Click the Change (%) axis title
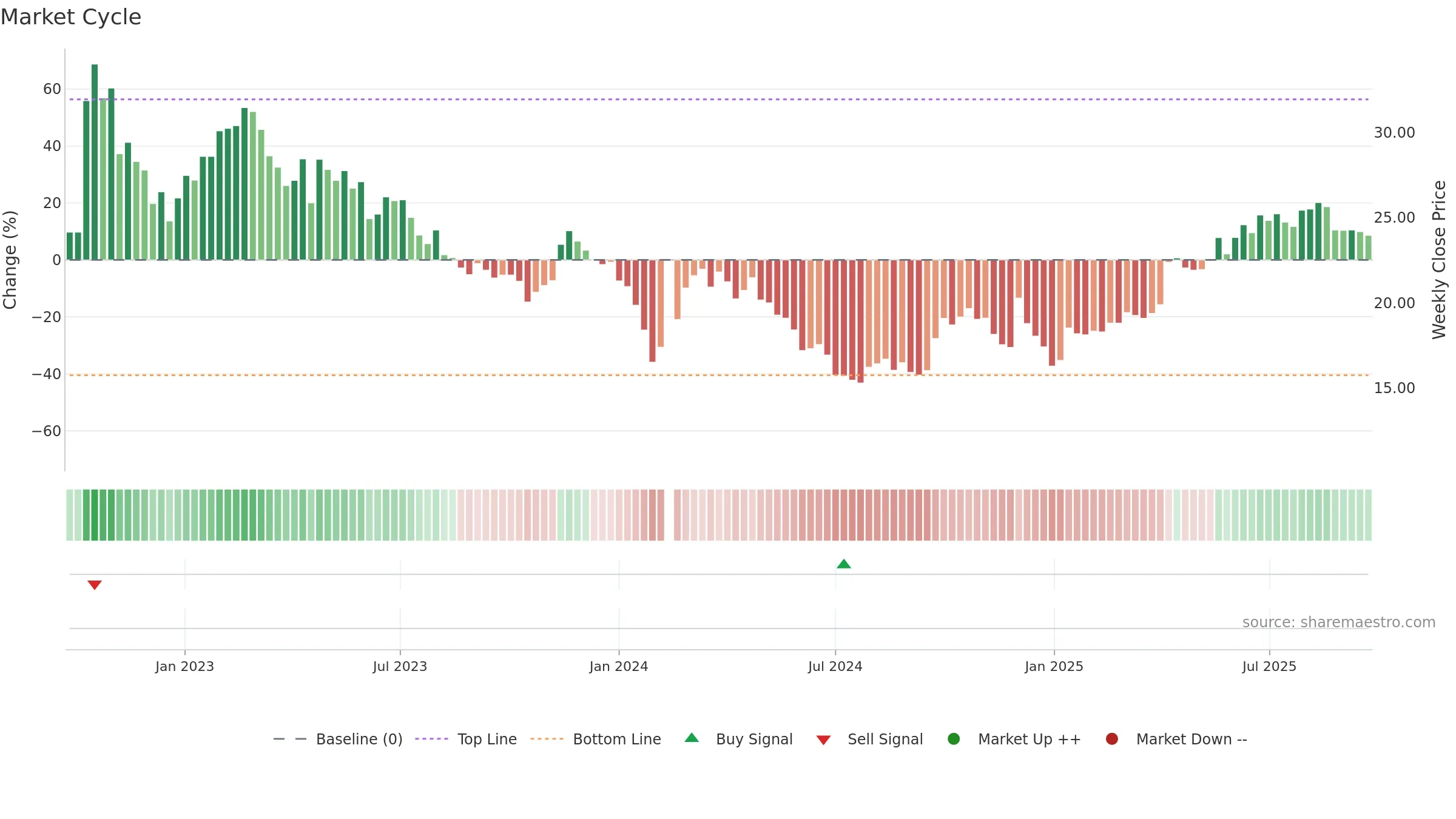Screen dimensions: 1456x819 pyautogui.click(x=10, y=260)
